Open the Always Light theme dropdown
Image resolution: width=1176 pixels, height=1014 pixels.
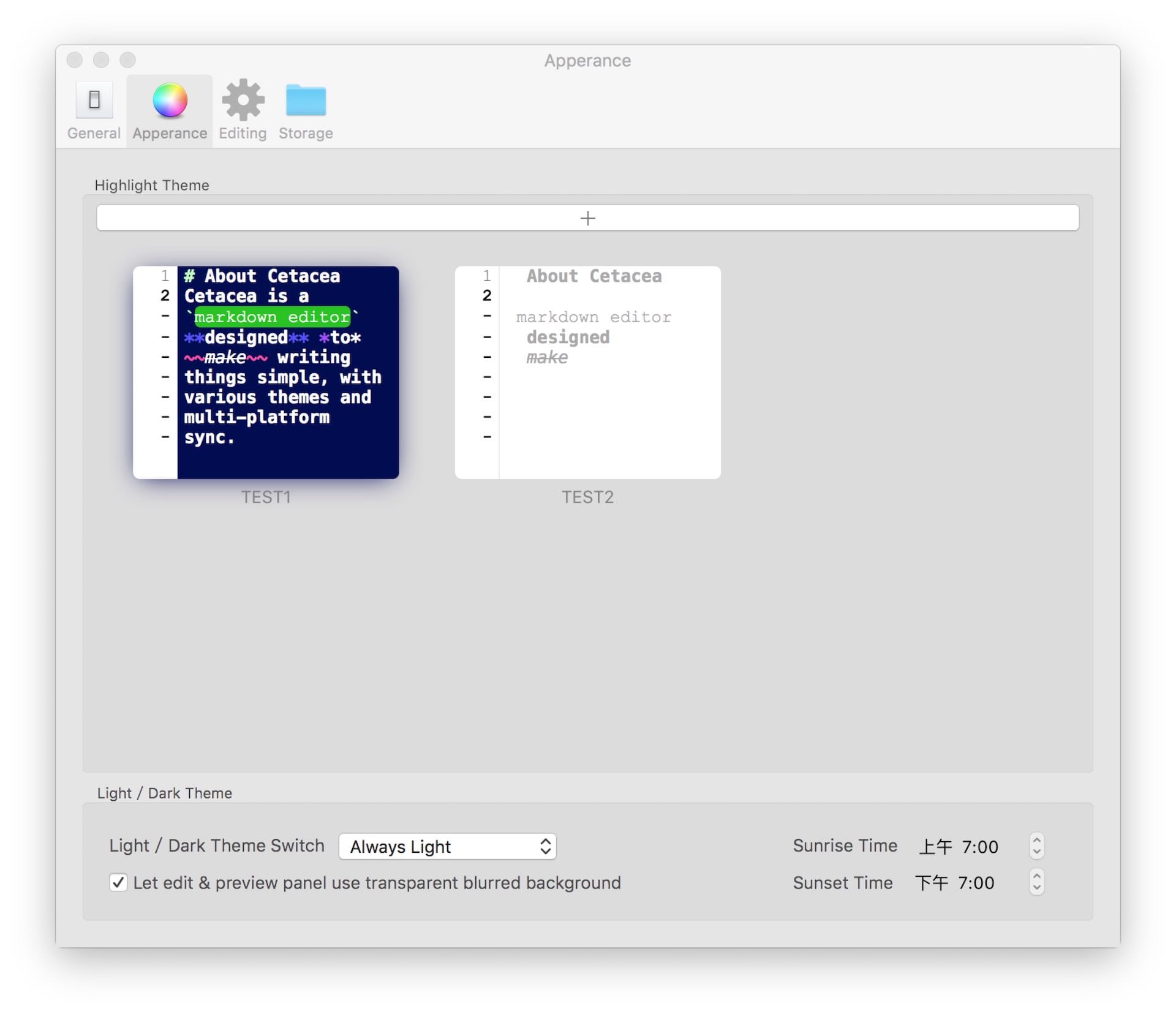447,846
